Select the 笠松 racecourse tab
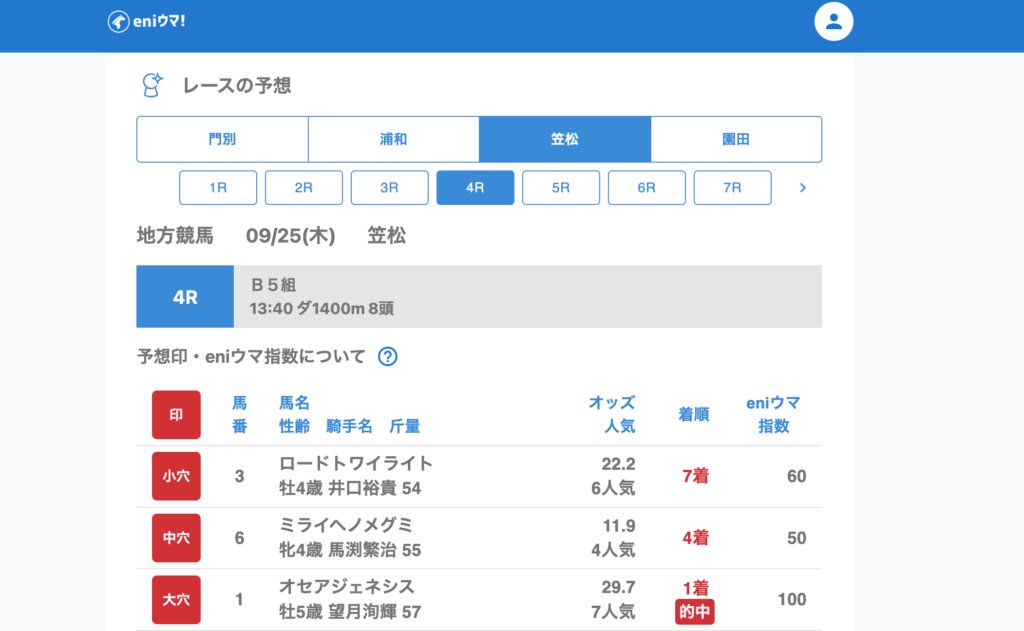The width and height of the screenshot is (1024, 631). [565, 139]
